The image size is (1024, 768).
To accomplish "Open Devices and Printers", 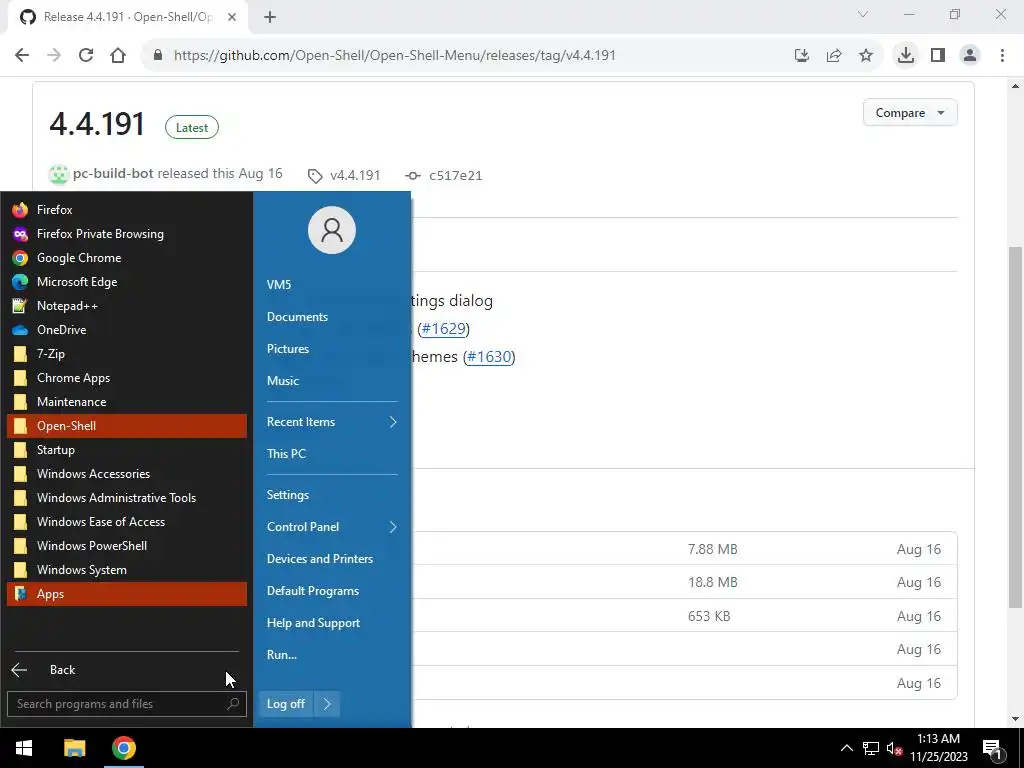I will point(332,559).
